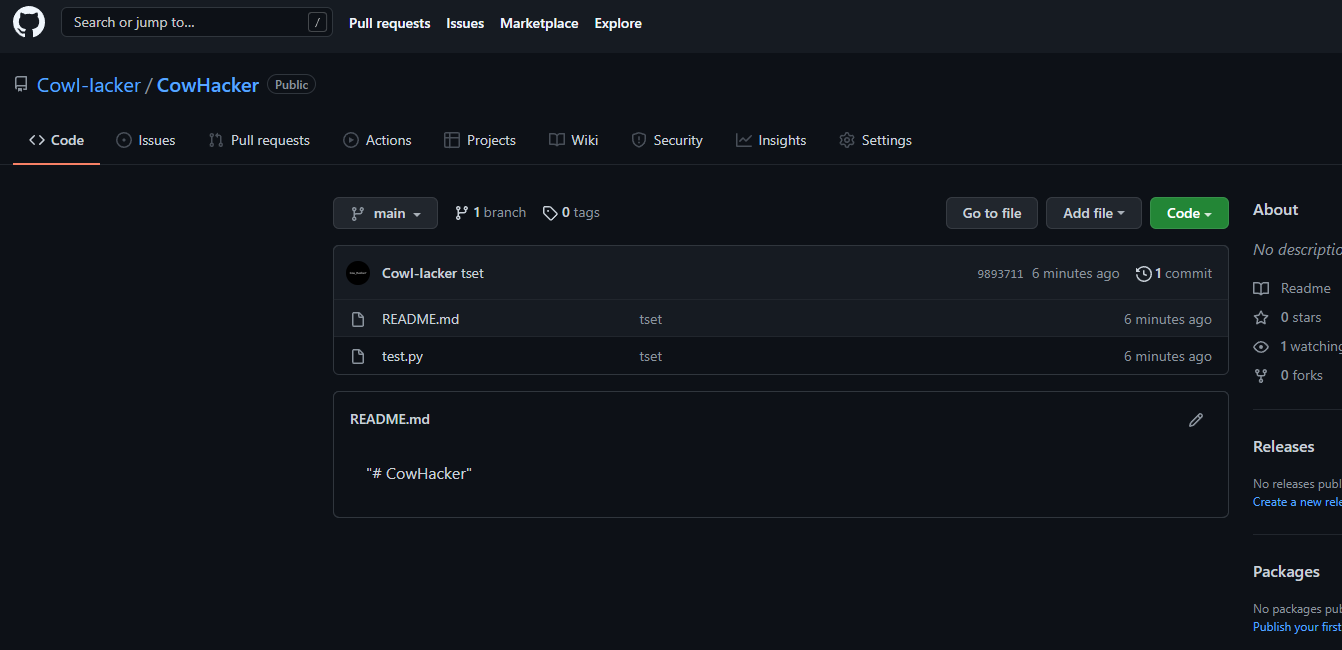Select the Code tab

click(57, 140)
